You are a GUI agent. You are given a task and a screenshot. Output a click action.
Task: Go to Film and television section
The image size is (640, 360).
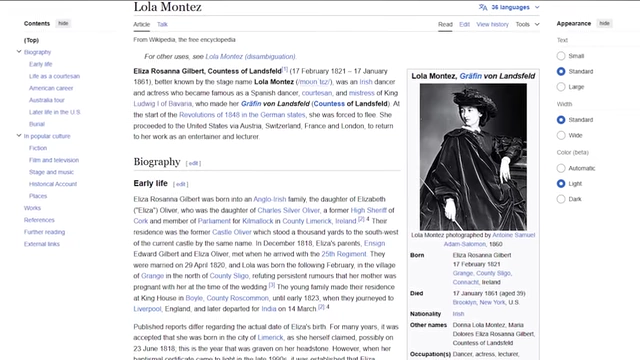(54, 160)
